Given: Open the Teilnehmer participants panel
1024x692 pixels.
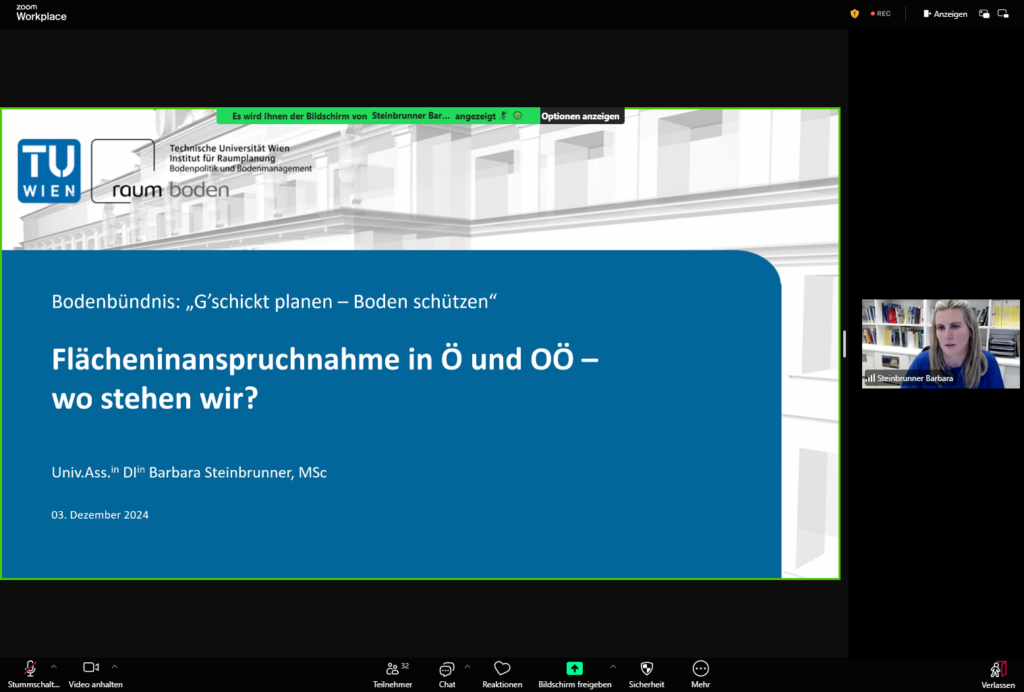Looking at the screenshot, I should [391, 668].
